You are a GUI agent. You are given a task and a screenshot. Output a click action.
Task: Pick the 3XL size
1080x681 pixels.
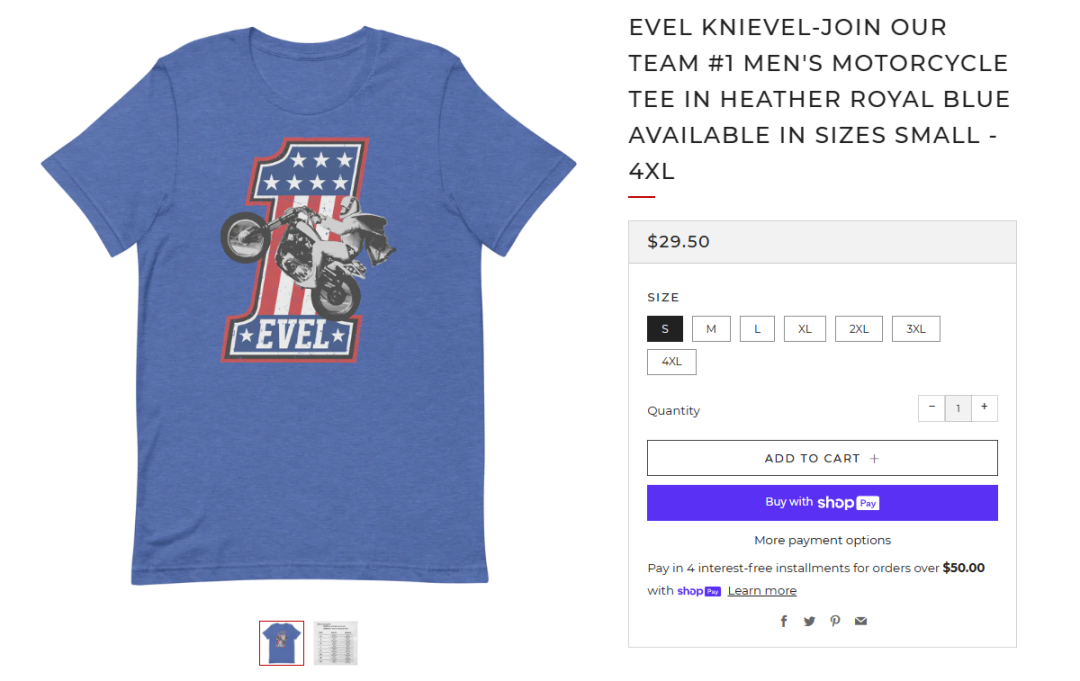pos(916,329)
